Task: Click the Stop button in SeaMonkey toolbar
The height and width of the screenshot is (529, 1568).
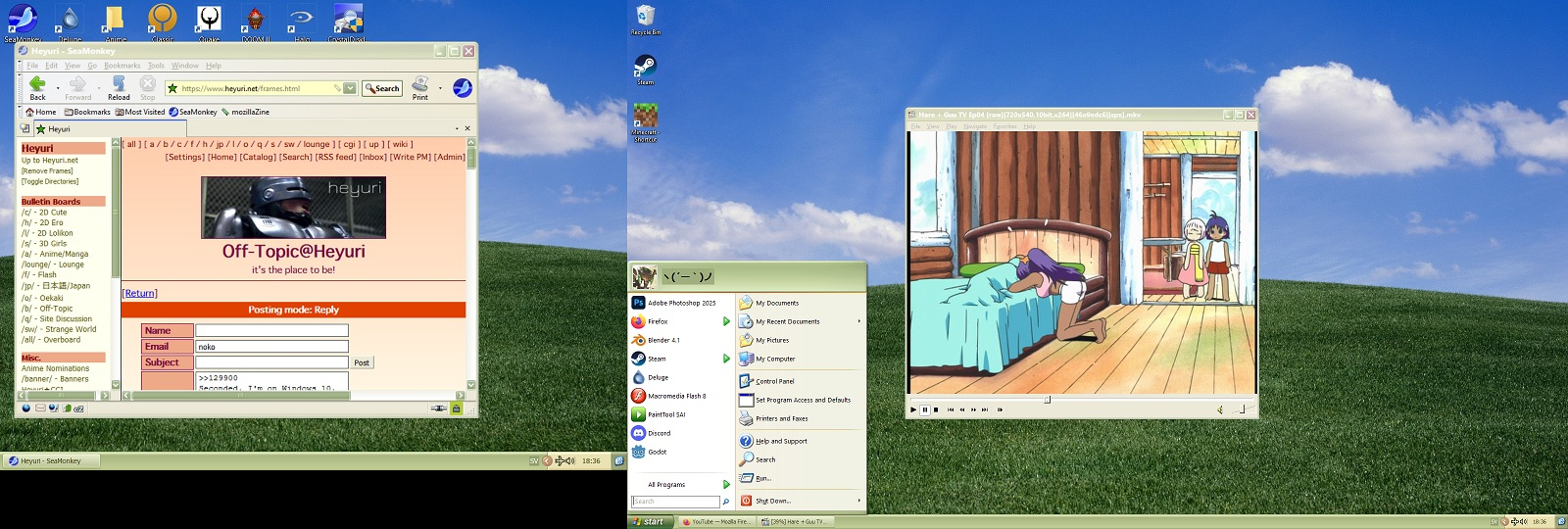Action: coord(147,87)
